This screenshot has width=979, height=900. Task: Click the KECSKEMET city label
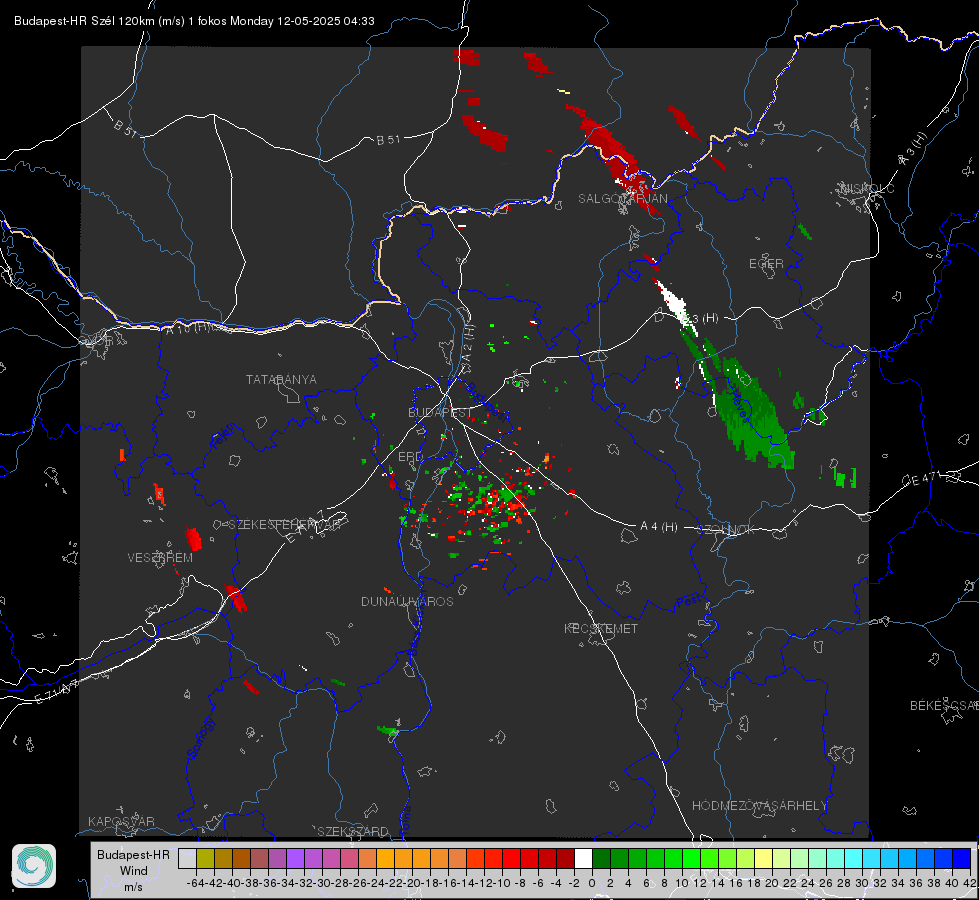tap(601, 628)
